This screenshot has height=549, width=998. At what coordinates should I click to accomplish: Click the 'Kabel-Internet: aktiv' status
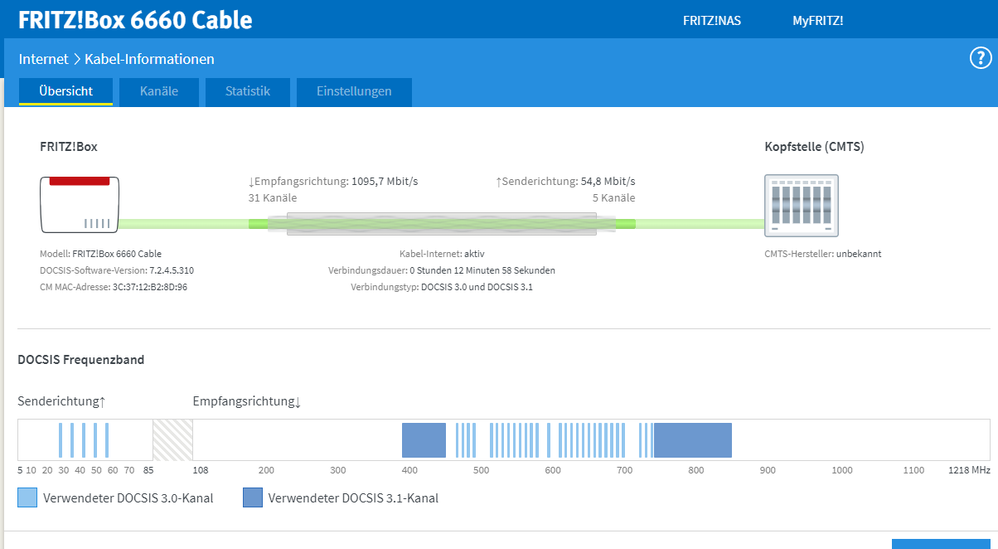pyautogui.click(x=442, y=253)
